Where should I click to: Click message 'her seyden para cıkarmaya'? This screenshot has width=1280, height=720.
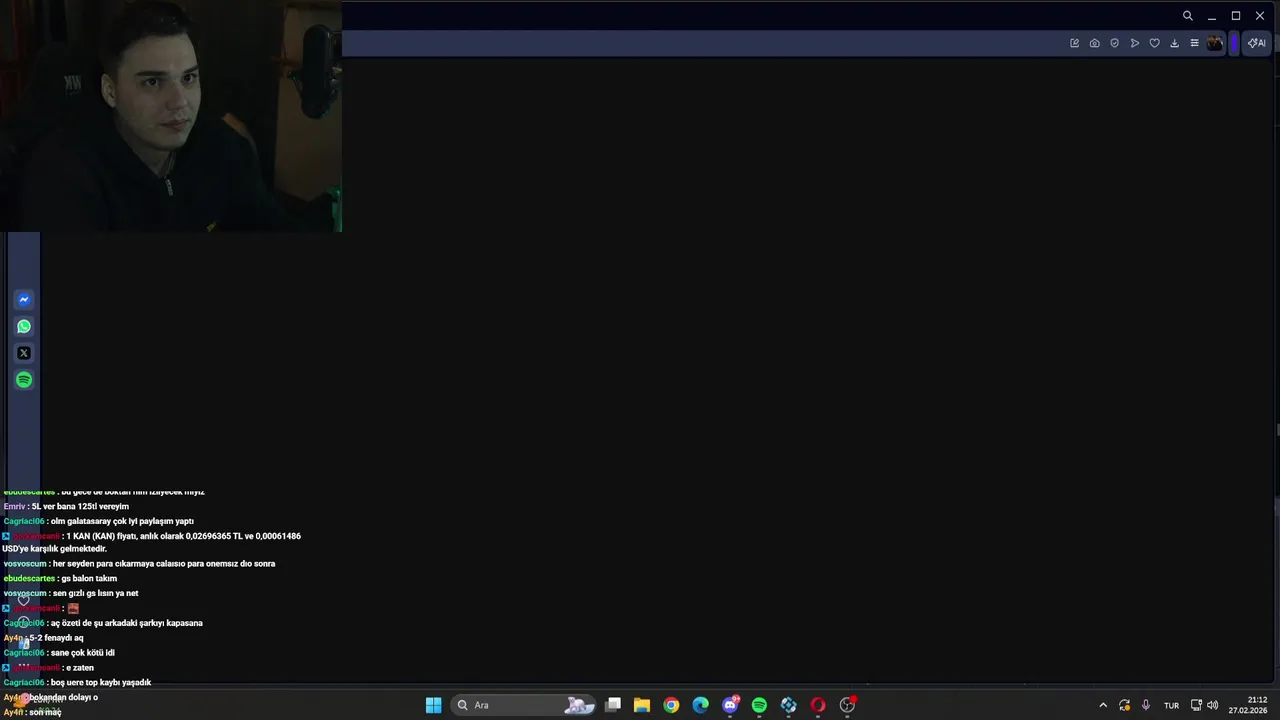(x=164, y=564)
